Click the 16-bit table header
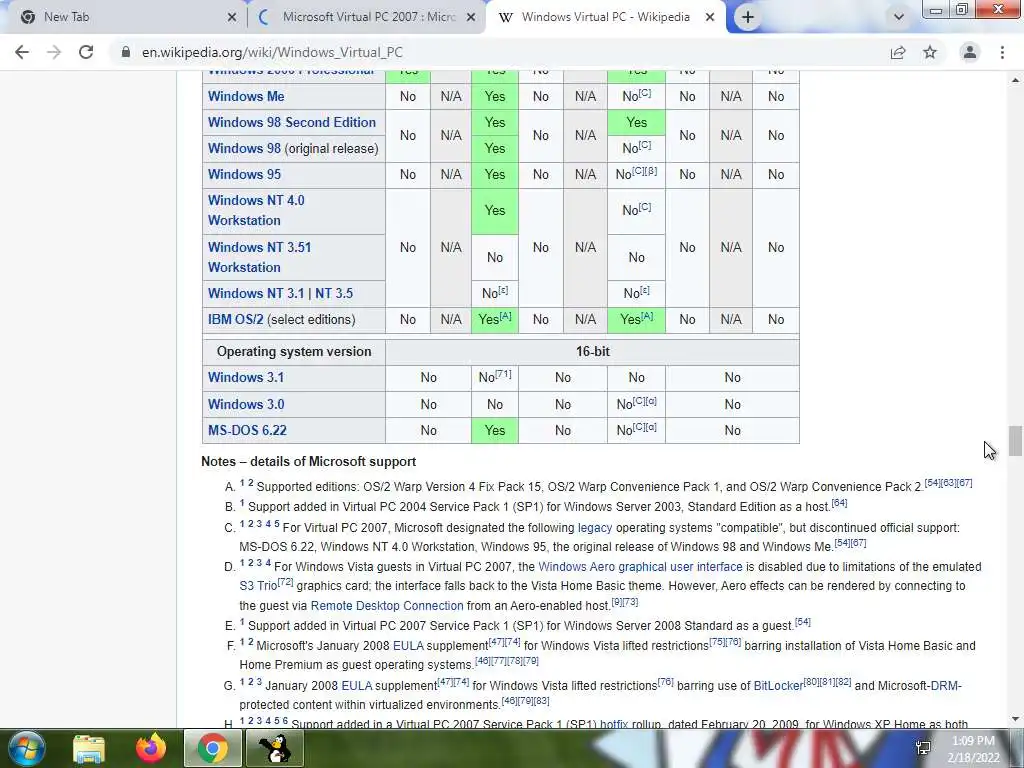 point(592,351)
